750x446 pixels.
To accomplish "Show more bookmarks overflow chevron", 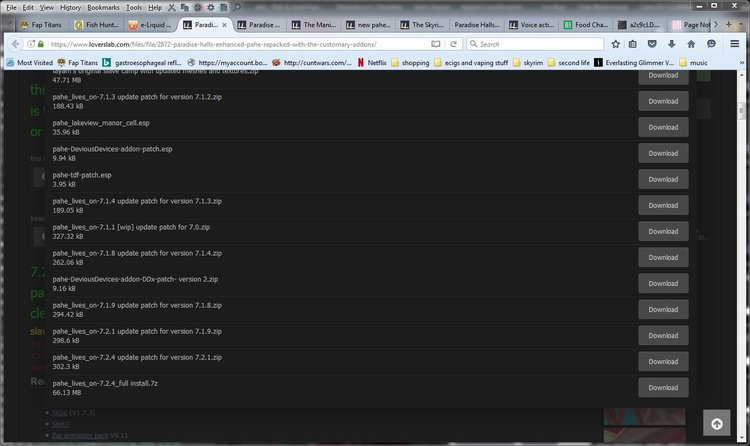I will pyautogui.click(x=742, y=63).
